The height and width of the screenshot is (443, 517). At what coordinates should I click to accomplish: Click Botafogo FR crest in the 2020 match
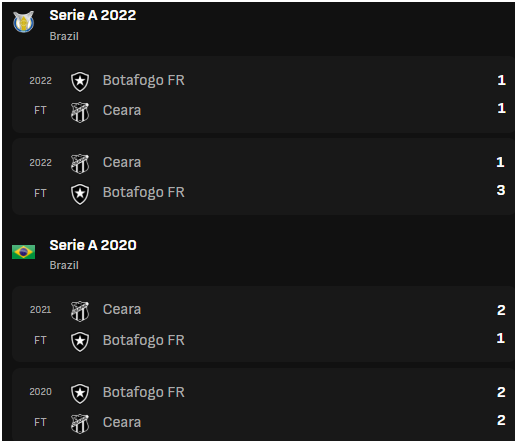(x=80, y=393)
